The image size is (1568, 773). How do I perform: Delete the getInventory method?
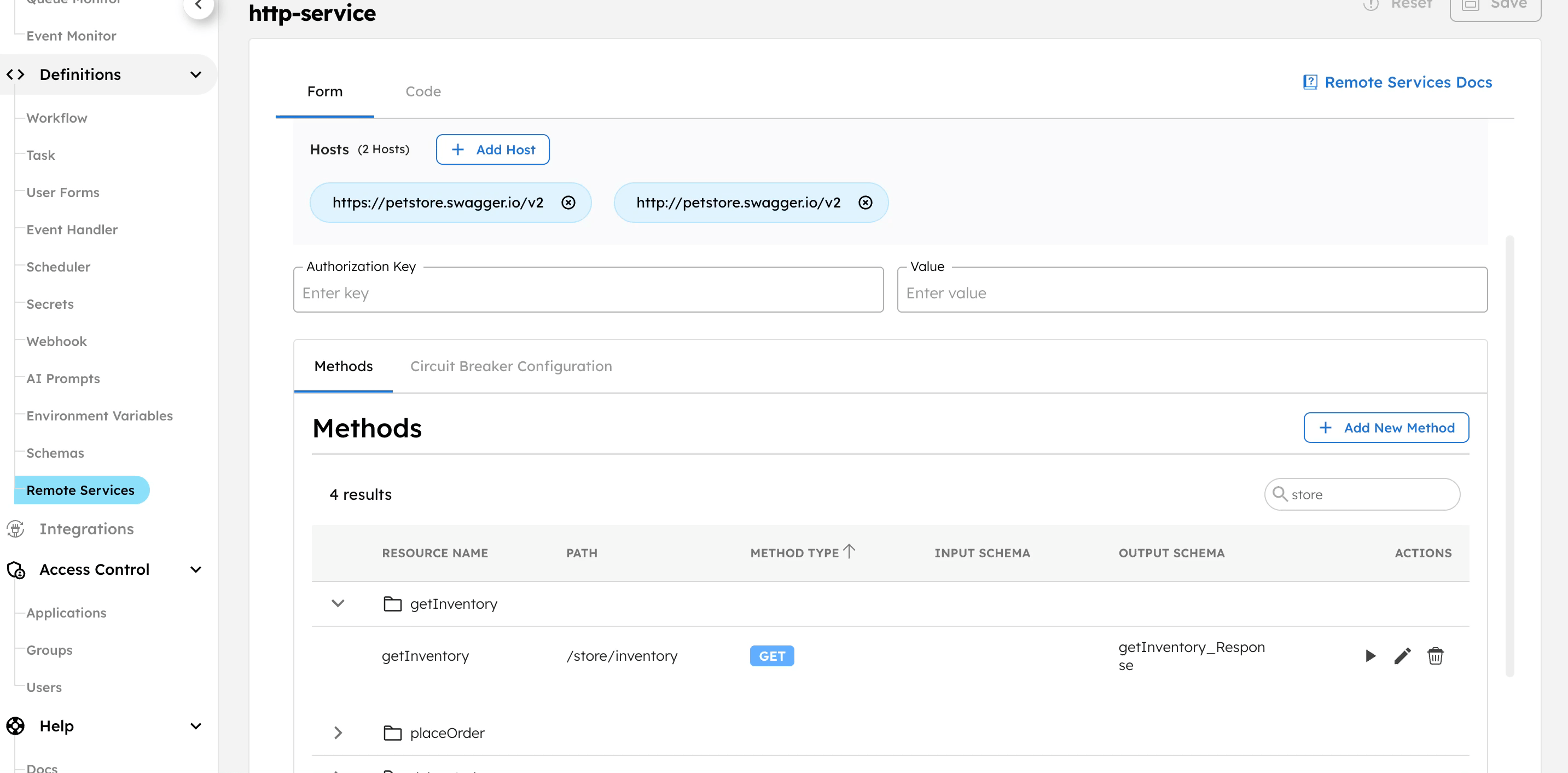pos(1435,656)
